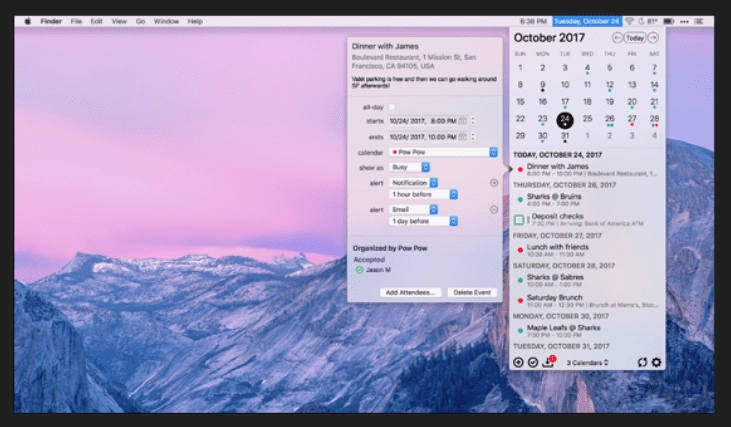Add another alert with plus icon
The height and width of the screenshot is (427, 731).
(x=494, y=183)
